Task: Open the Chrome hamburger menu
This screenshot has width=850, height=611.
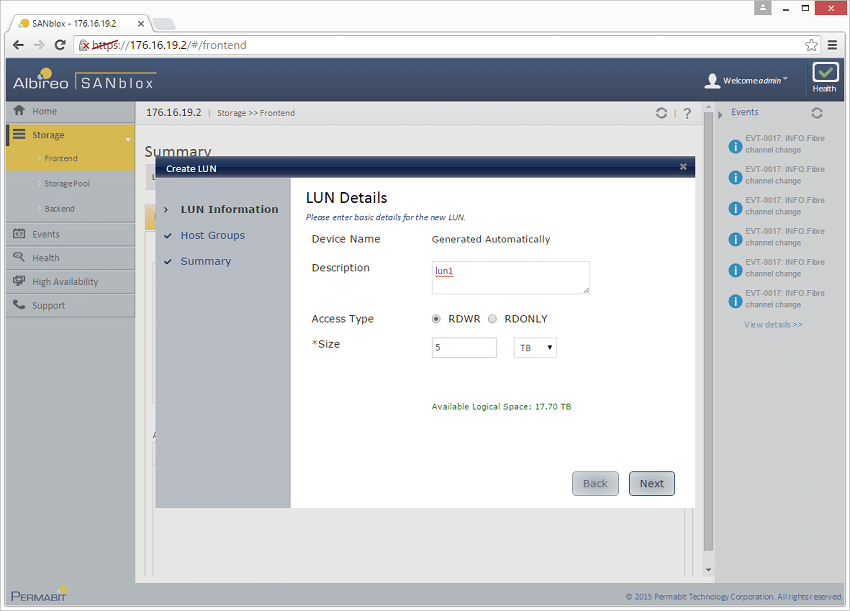Action: click(x=833, y=45)
